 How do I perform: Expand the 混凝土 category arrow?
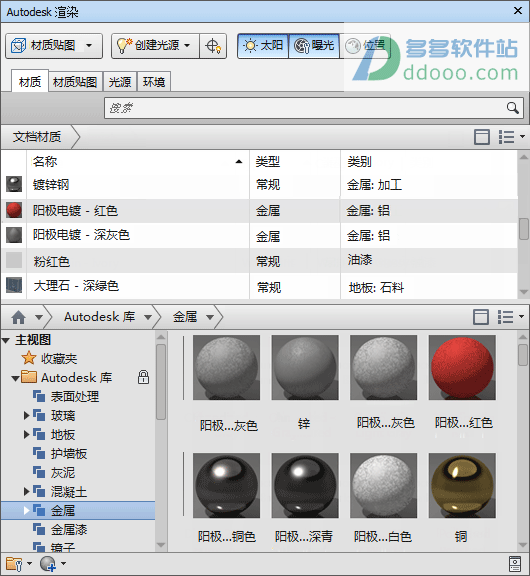coord(26,492)
